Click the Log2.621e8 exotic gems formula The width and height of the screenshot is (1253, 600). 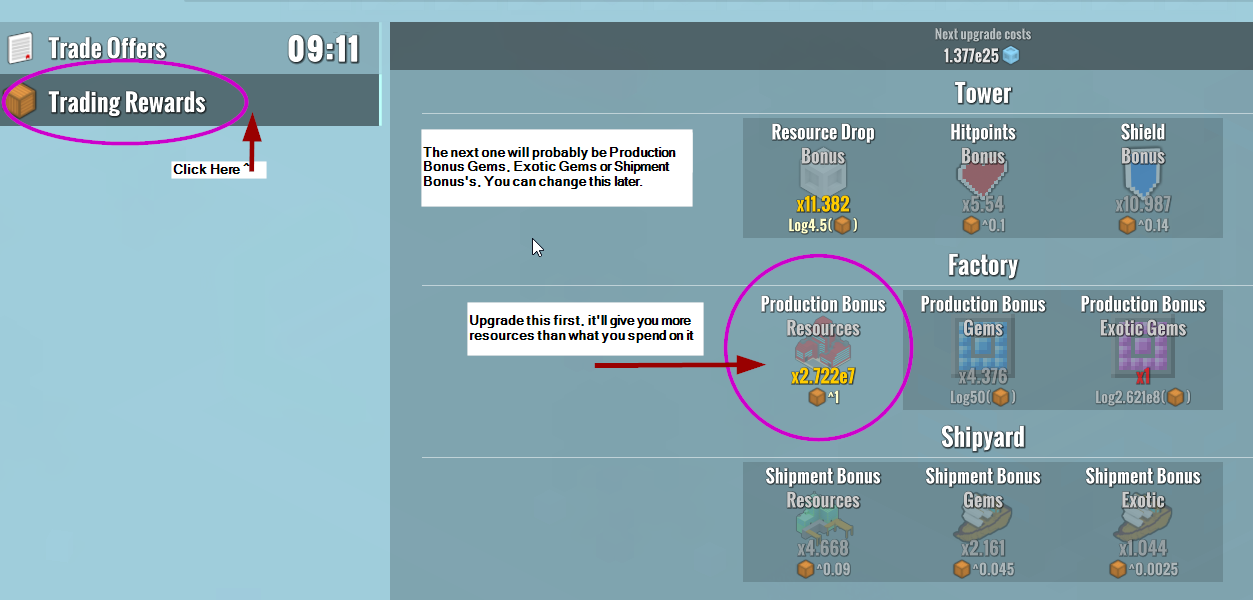[1143, 397]
